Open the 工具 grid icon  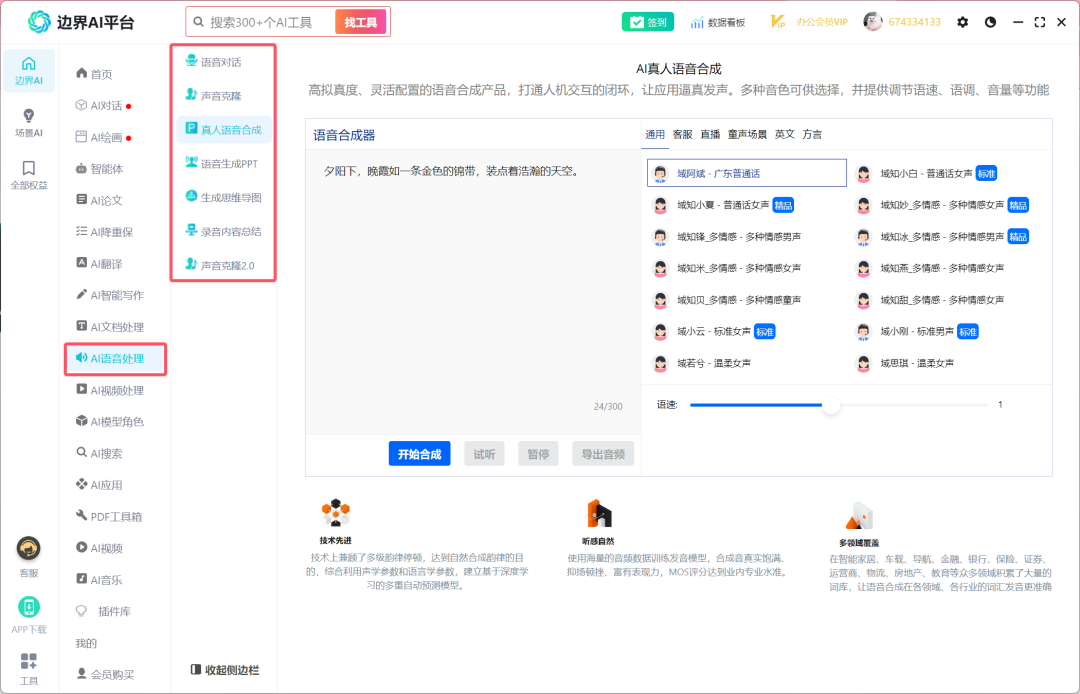(28, 662)
